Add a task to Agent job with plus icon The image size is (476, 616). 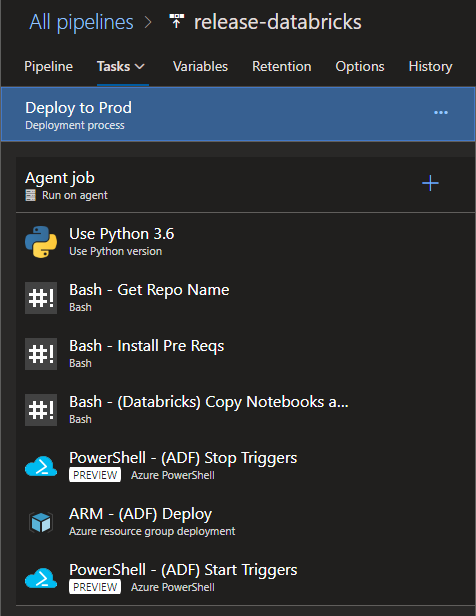430,183
